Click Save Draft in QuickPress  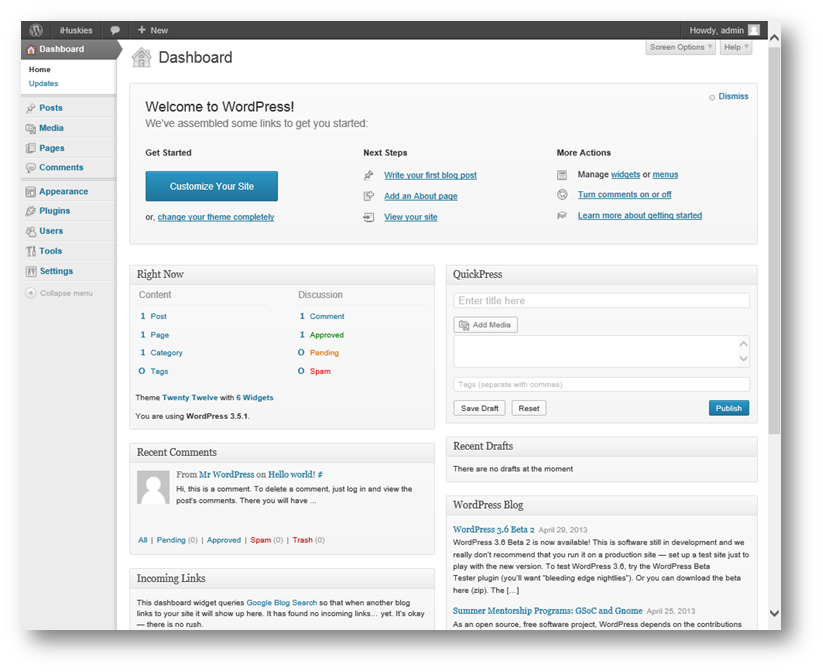point(479,408)
